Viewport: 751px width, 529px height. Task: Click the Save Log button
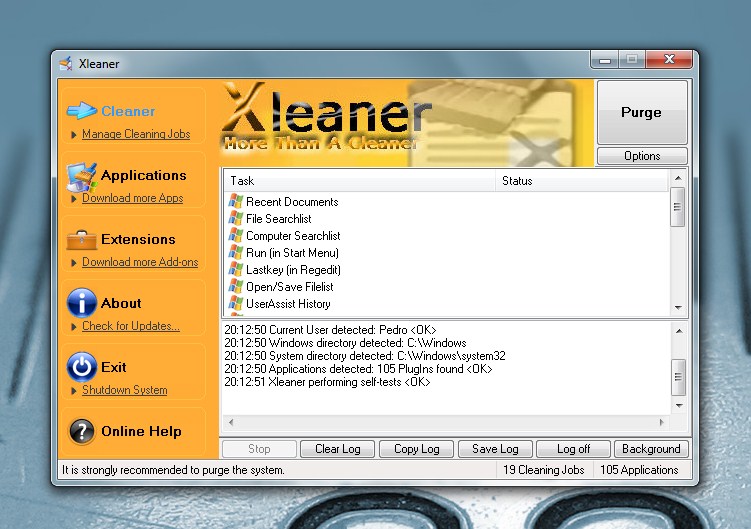(x=495, y=449)
